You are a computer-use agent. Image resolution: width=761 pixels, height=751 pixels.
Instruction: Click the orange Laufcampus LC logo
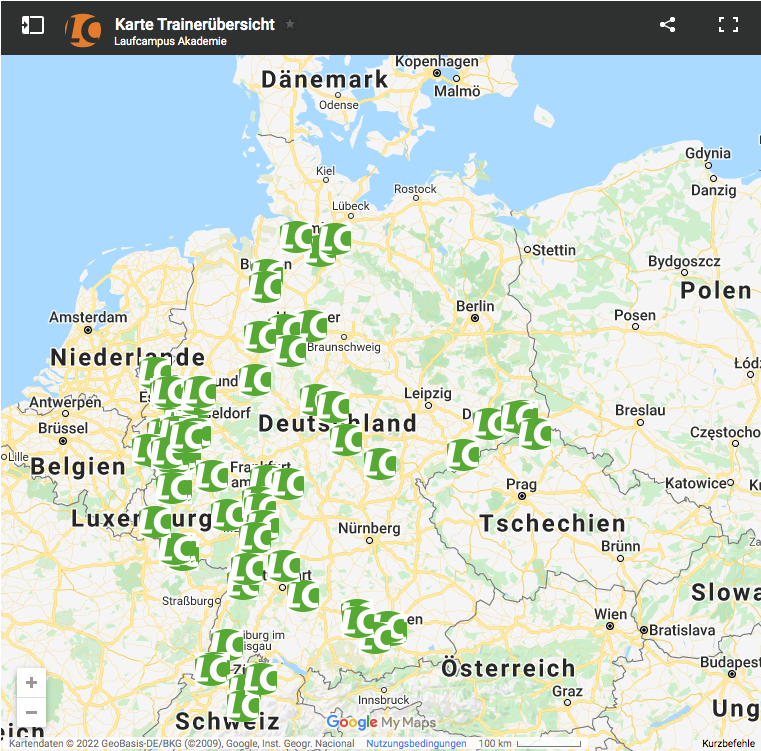point(83,31)
